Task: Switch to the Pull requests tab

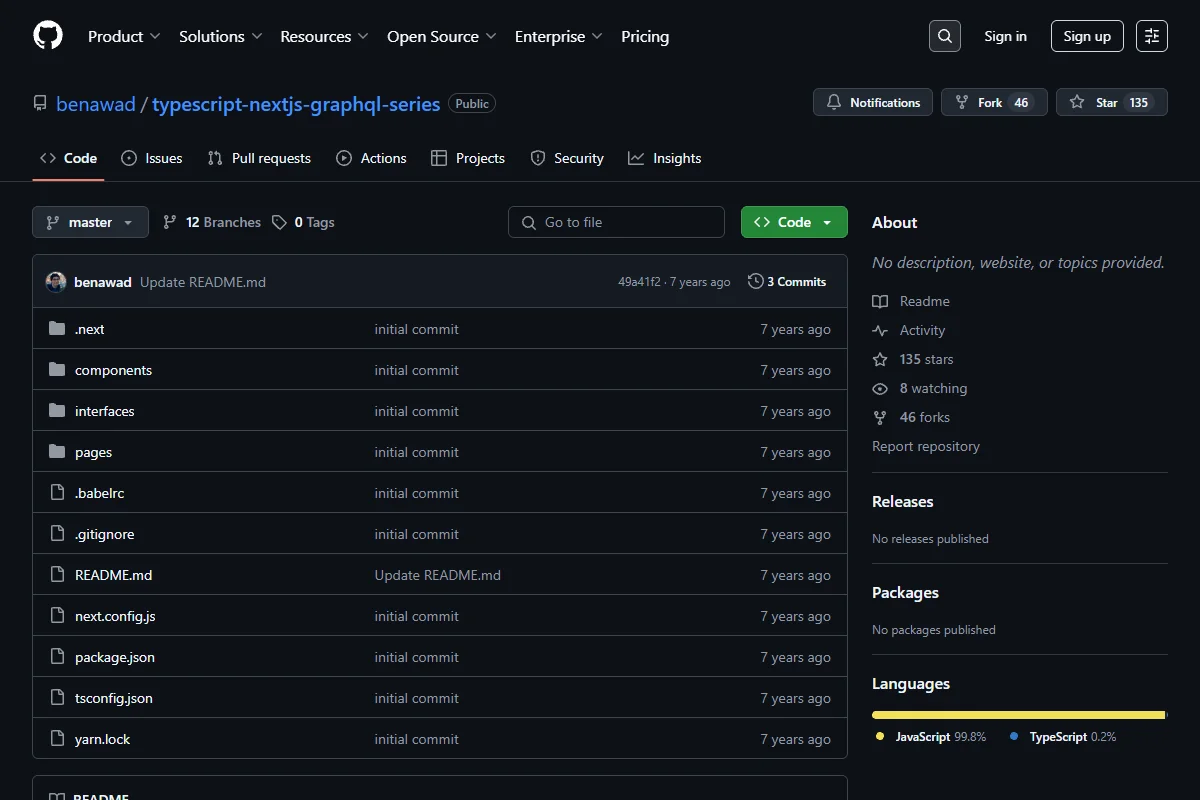Action: coord(259,158)
